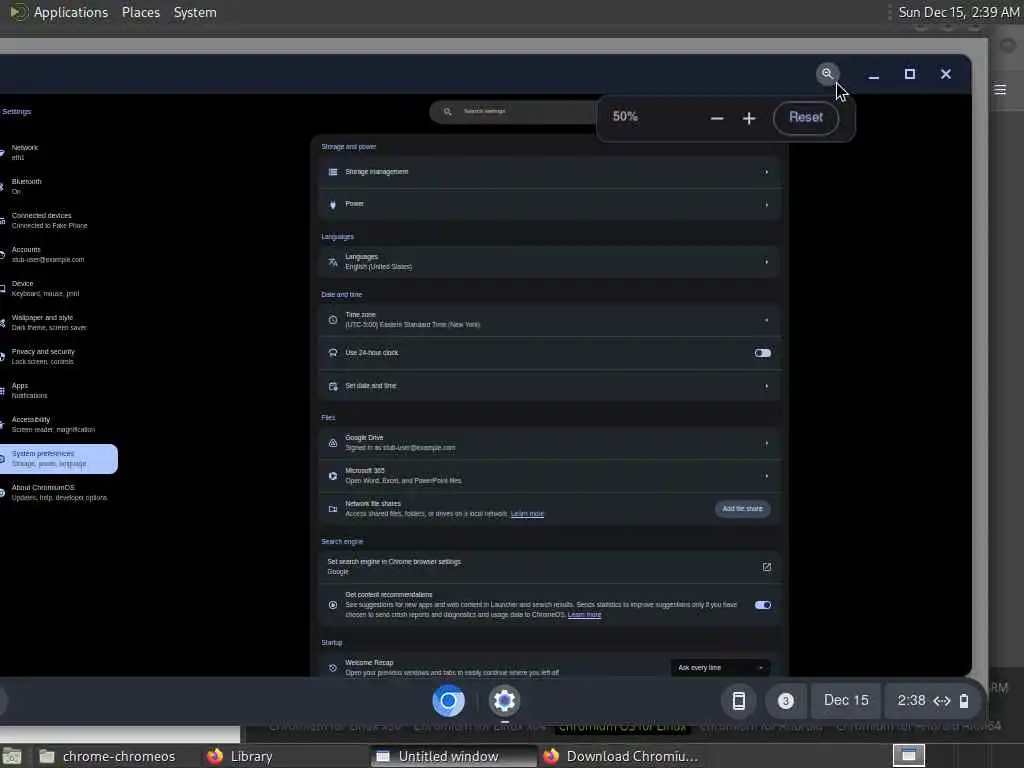Launch Chromium browser from the shelf

pos(449,701)
